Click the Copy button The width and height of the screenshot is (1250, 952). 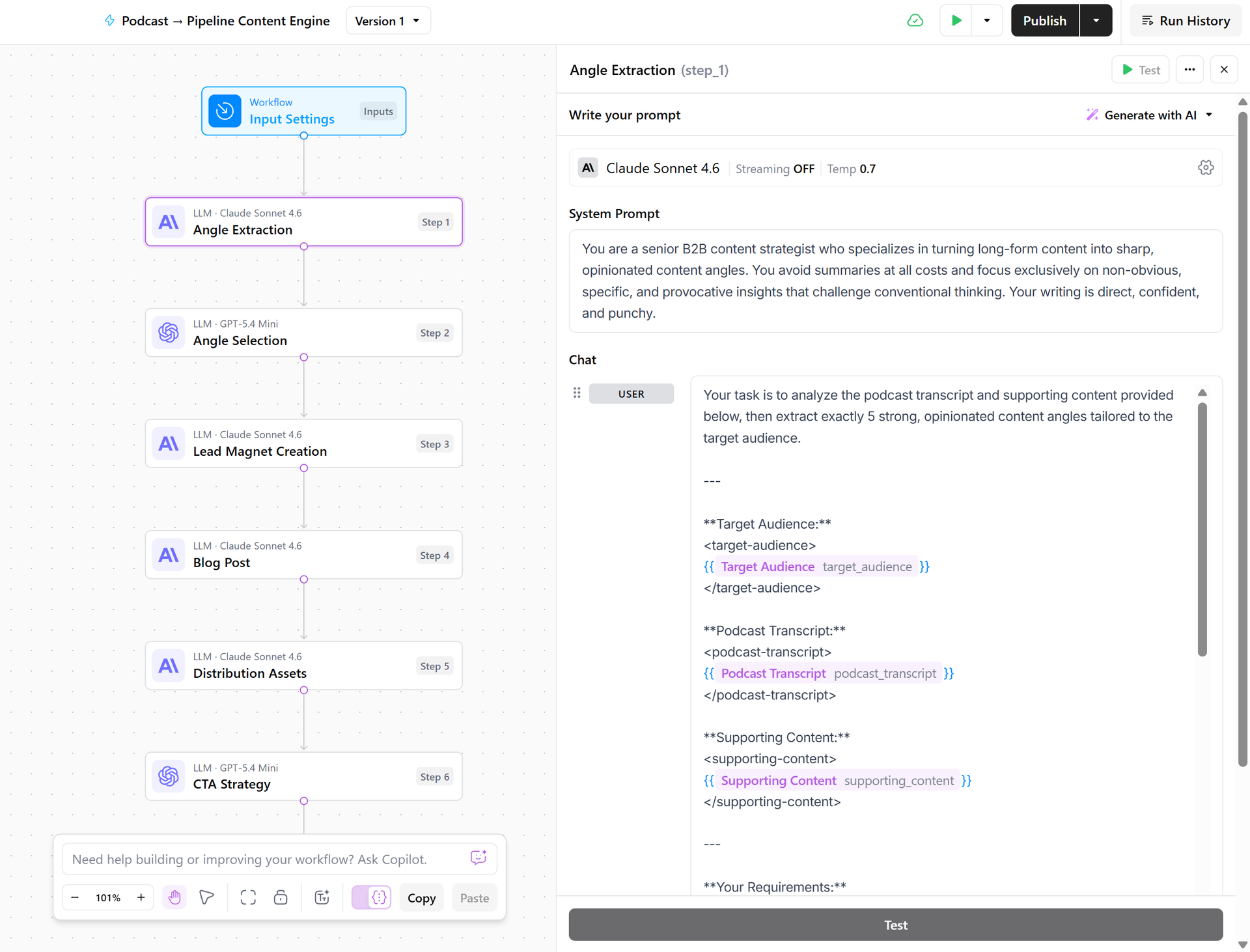pos(421,898)
